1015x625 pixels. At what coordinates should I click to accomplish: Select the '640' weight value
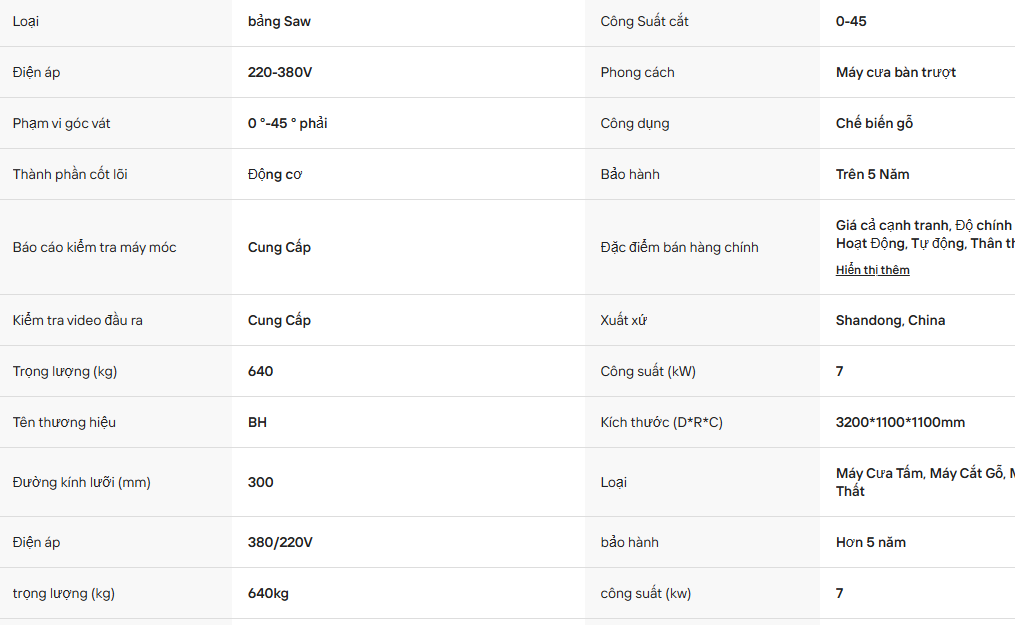(x=260, y=371)
